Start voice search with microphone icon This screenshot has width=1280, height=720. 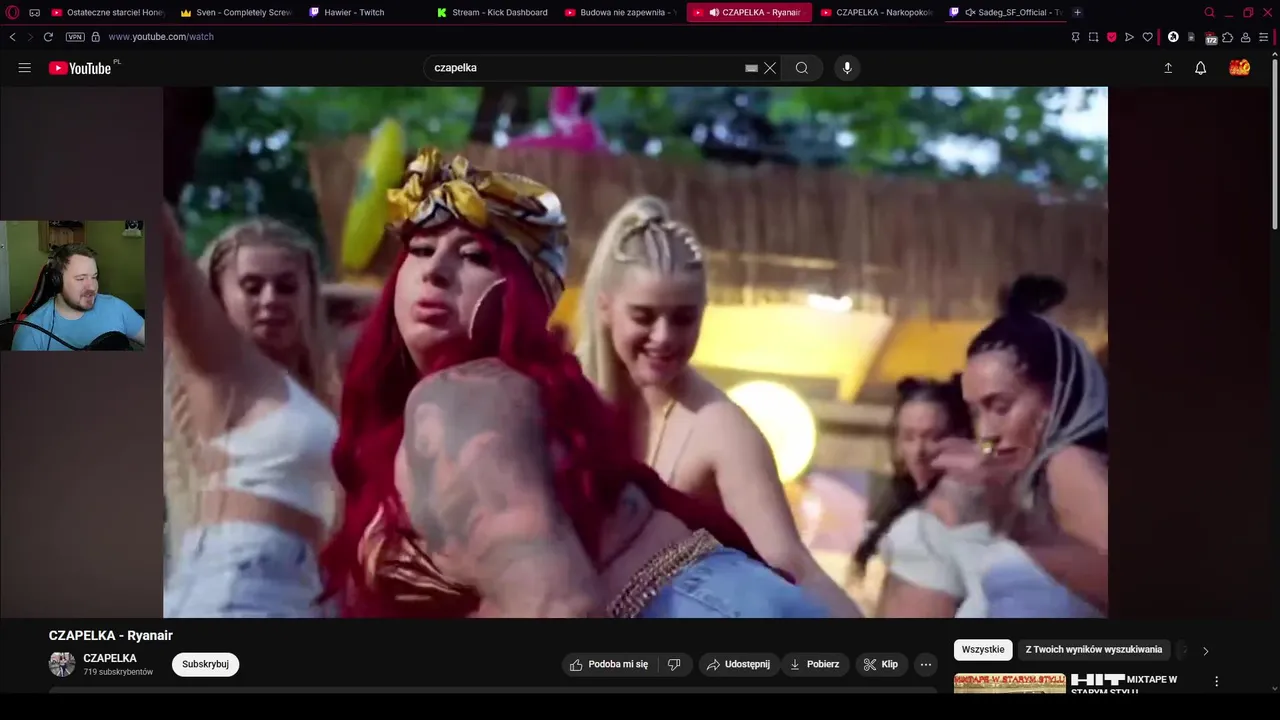pos(847,68)
